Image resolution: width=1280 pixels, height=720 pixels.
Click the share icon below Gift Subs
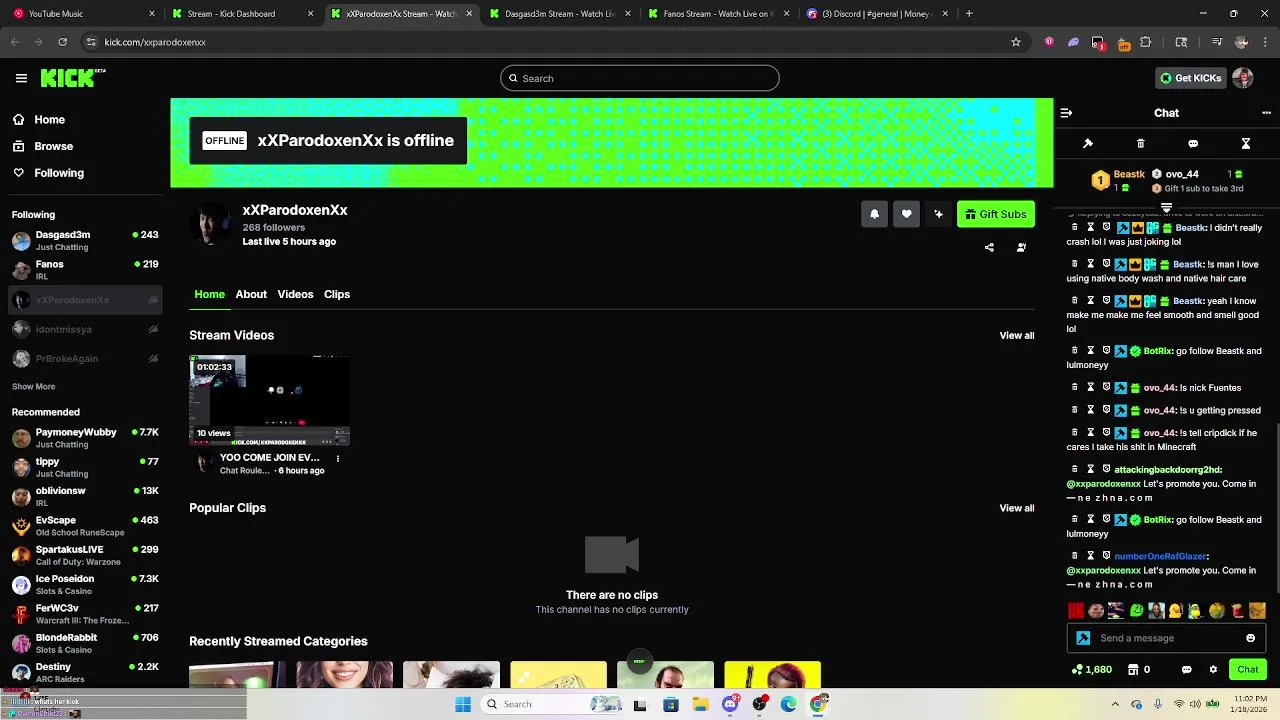point(989,247)
